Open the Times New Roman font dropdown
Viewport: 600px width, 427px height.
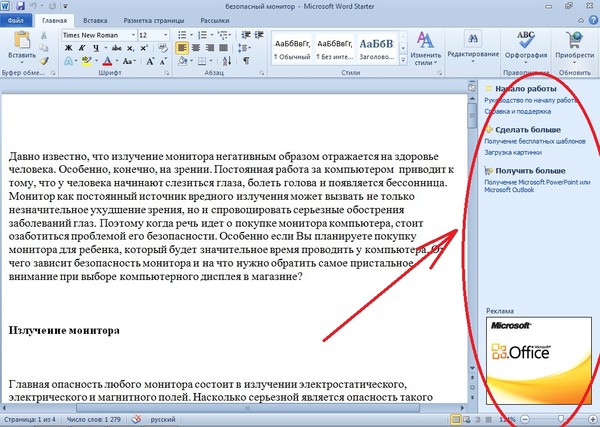(x=134, y=35)
